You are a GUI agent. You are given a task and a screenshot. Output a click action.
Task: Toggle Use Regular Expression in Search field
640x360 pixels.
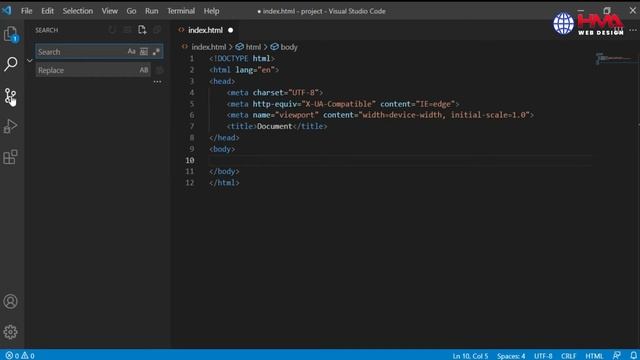156,51
